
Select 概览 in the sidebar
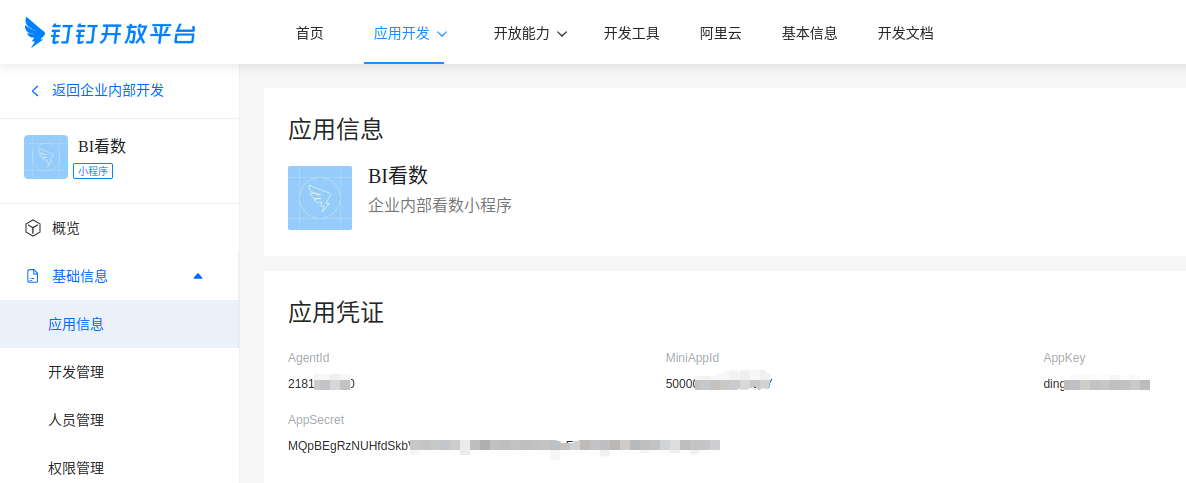tap(66, 228)
